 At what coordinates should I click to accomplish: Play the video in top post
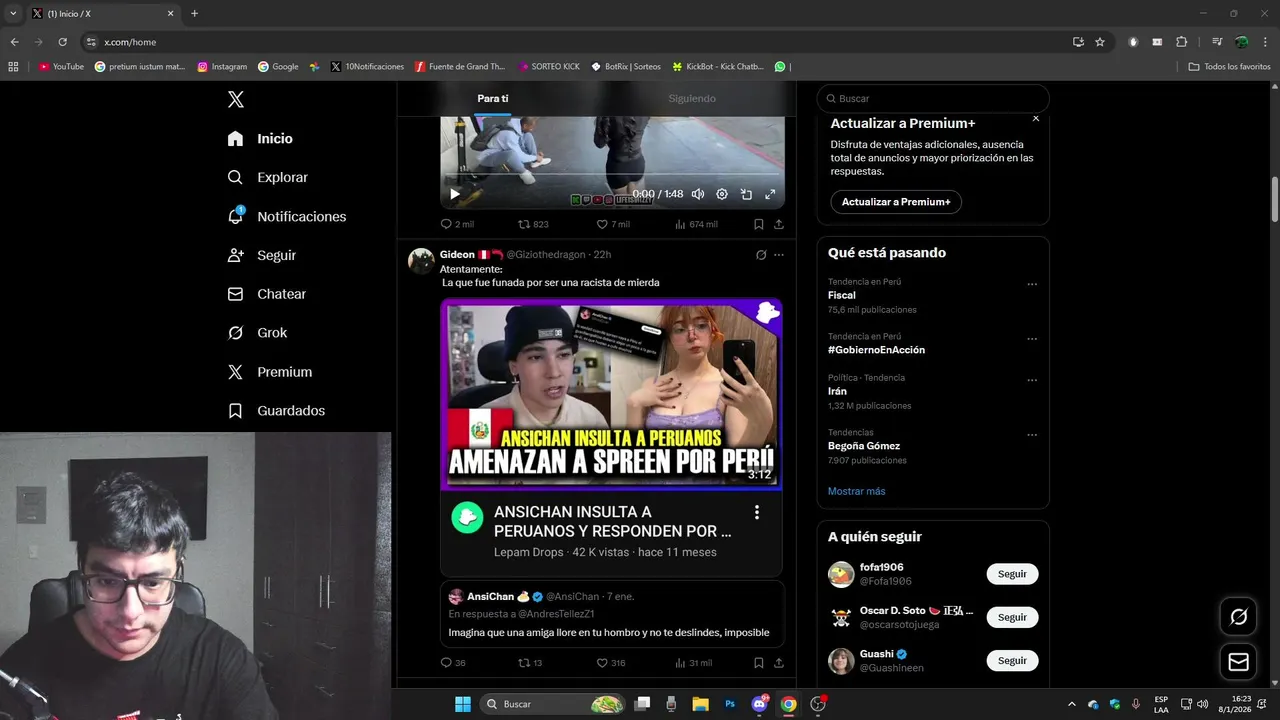point(455,194)
